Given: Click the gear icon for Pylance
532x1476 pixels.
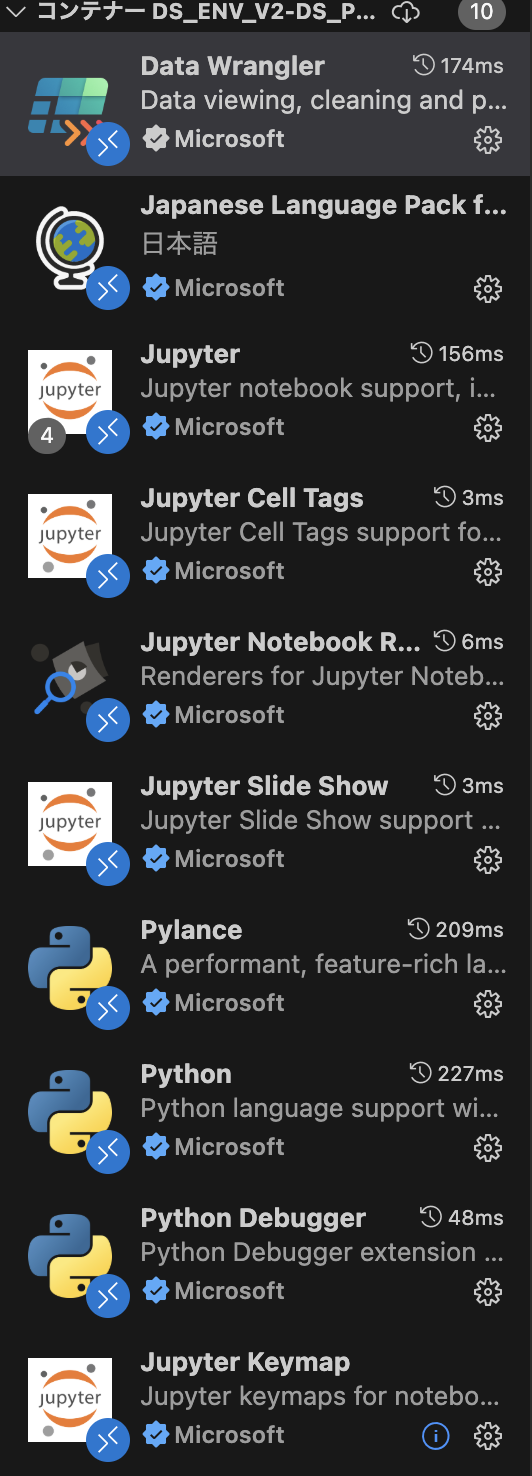Looking at the screenshot, I should coord(487,1004).
